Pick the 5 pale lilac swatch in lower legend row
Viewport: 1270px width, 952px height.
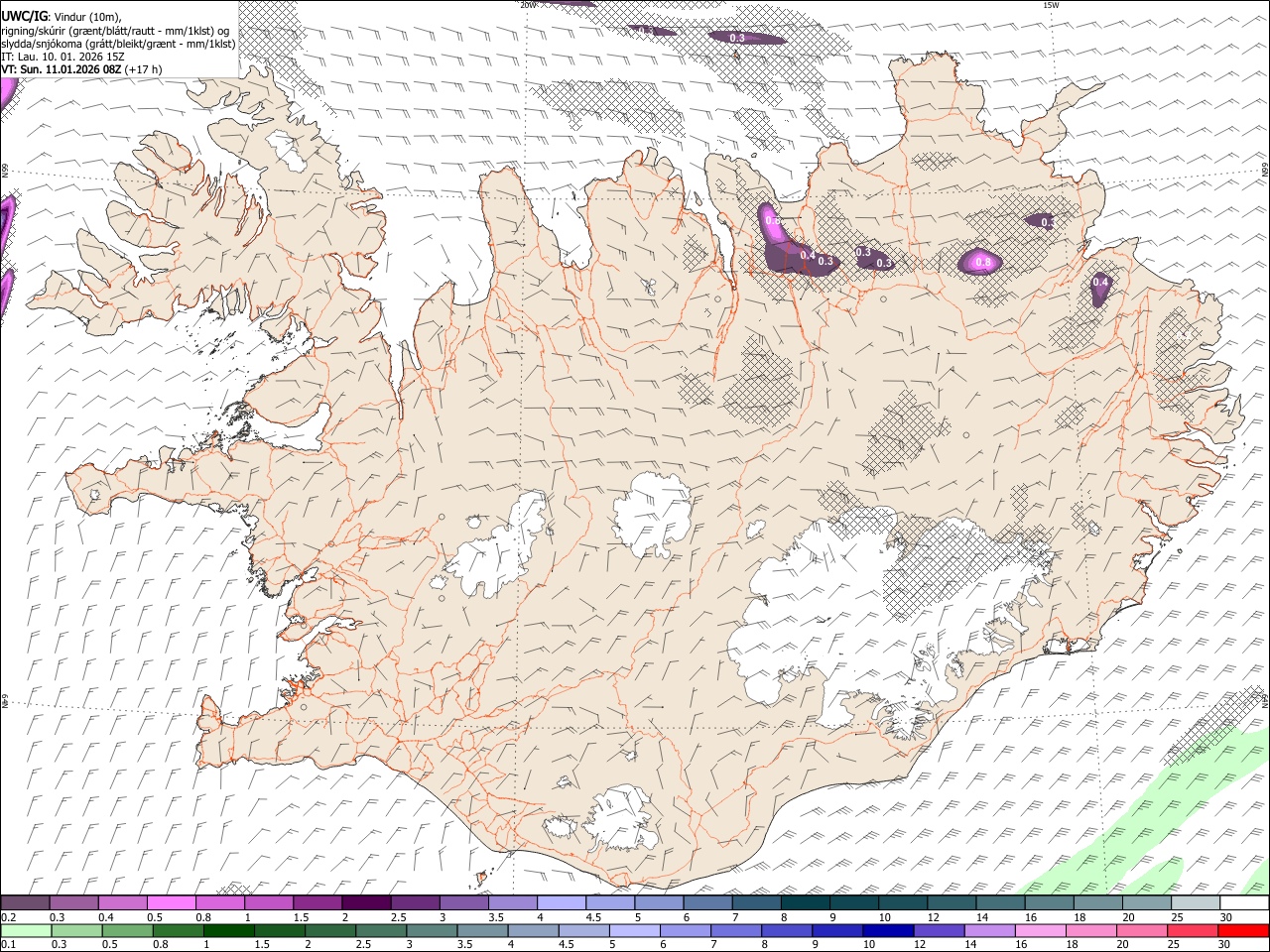click(x=634, y=930)
